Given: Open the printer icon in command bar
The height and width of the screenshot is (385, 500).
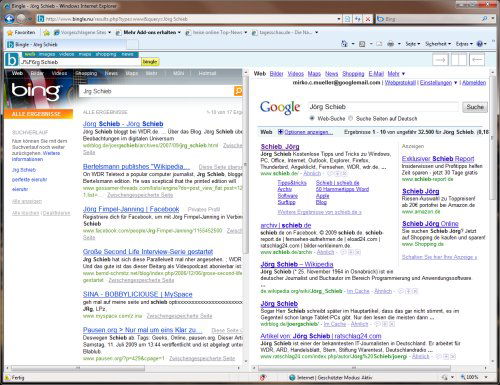Looking at the screenshot, I should click(x=391, y=44).
